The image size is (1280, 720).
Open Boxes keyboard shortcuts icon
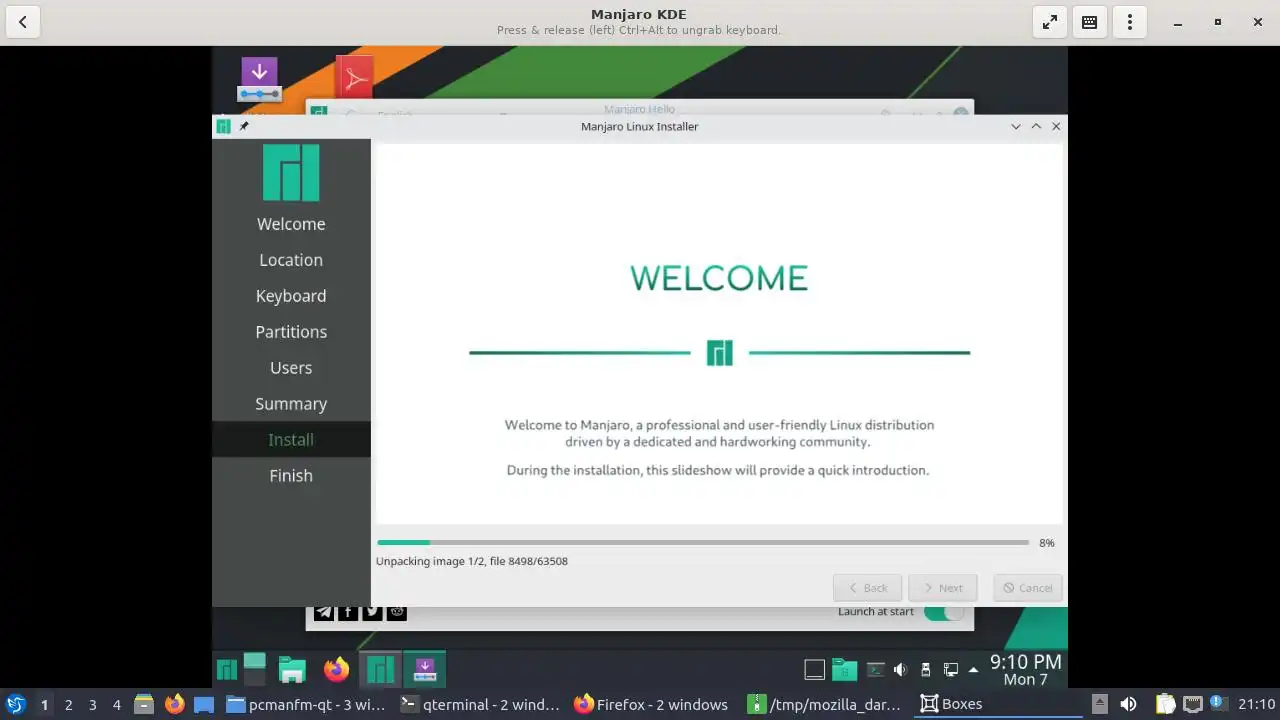[1090, 22]
